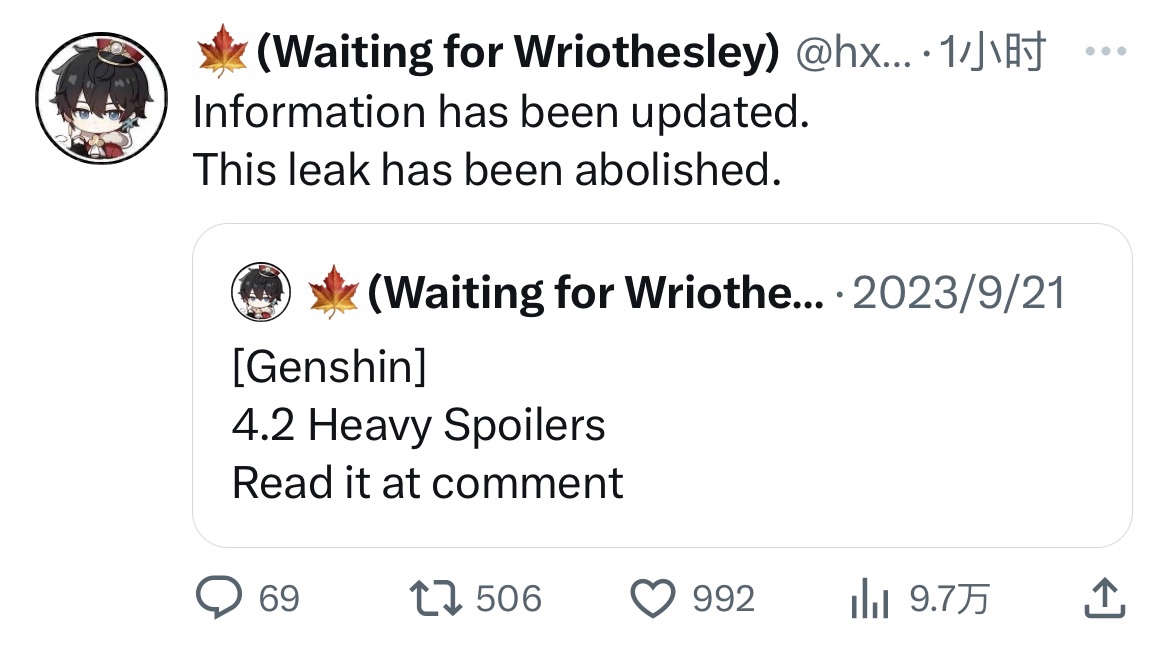The height and width of the screenshot is (650, 1169).
Task: Open the "(Waiting for Wriothesley)" display name
Action: click(518, 51)
